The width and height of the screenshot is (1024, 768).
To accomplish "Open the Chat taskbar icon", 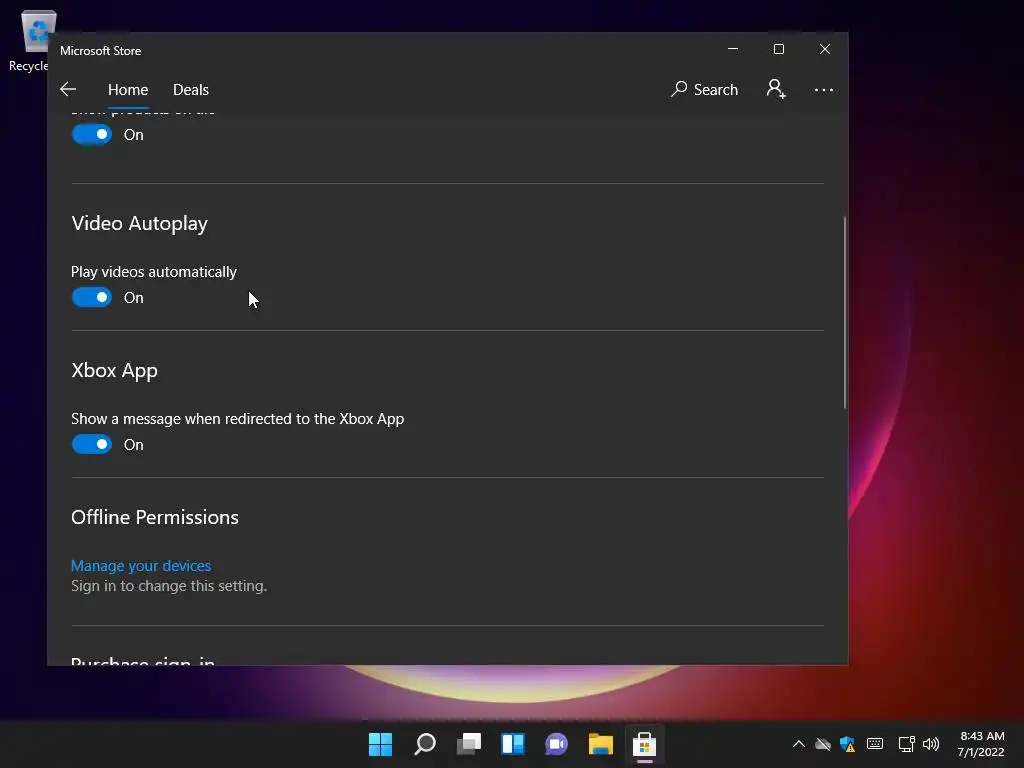I will 556,744.
